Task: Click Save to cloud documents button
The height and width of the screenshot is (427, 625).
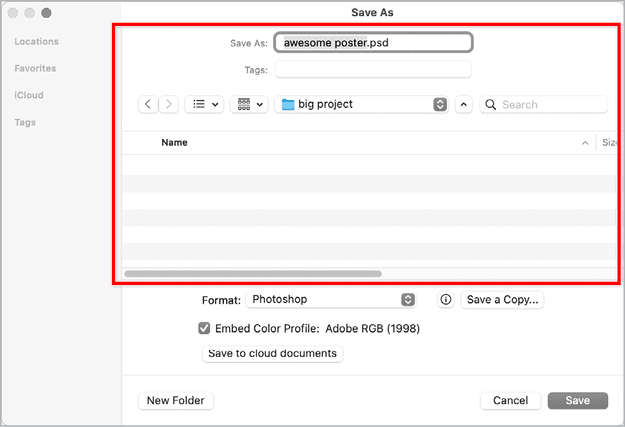Action: point(273,353)
